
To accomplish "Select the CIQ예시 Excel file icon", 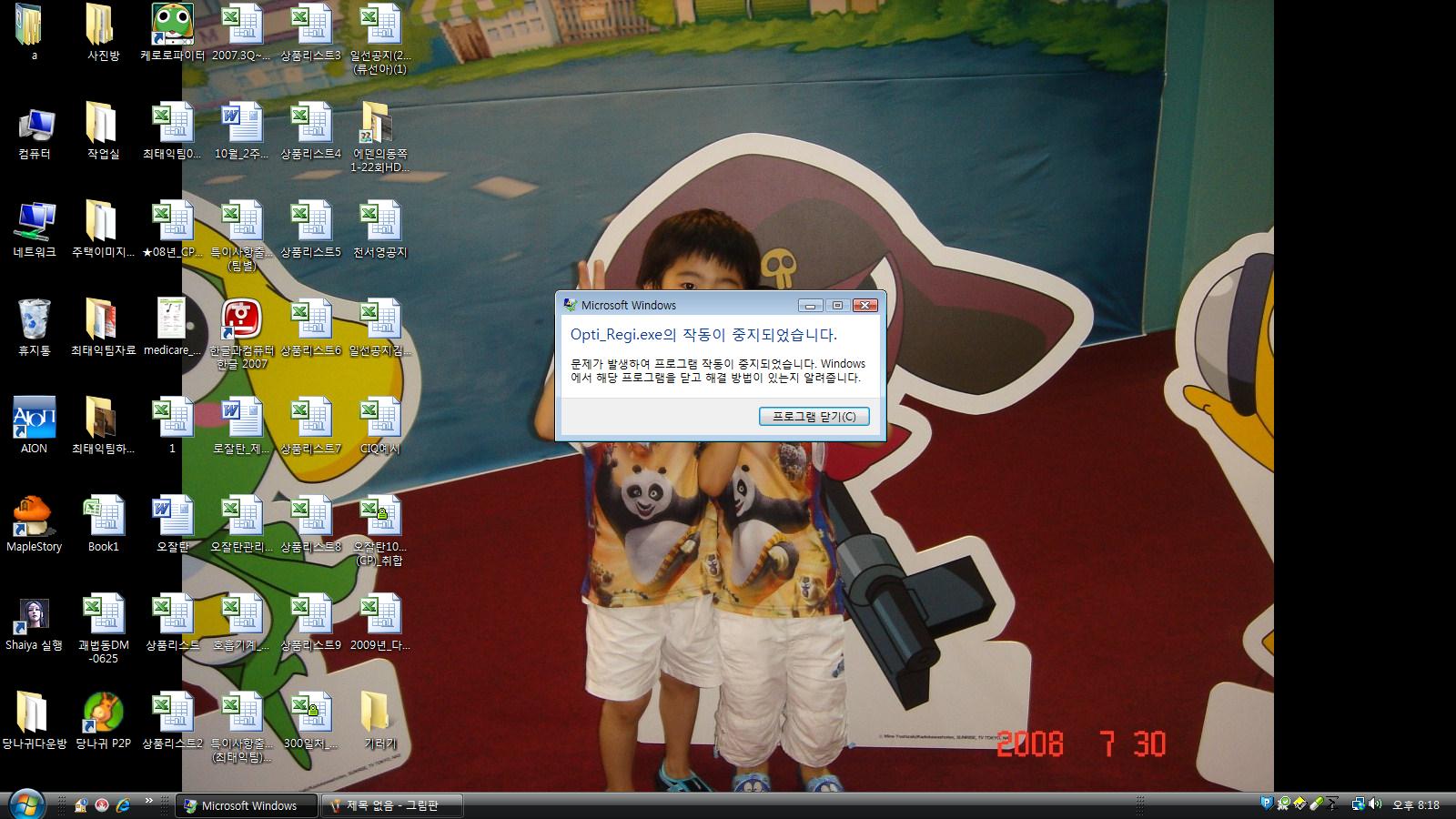I will pos(379,426).
